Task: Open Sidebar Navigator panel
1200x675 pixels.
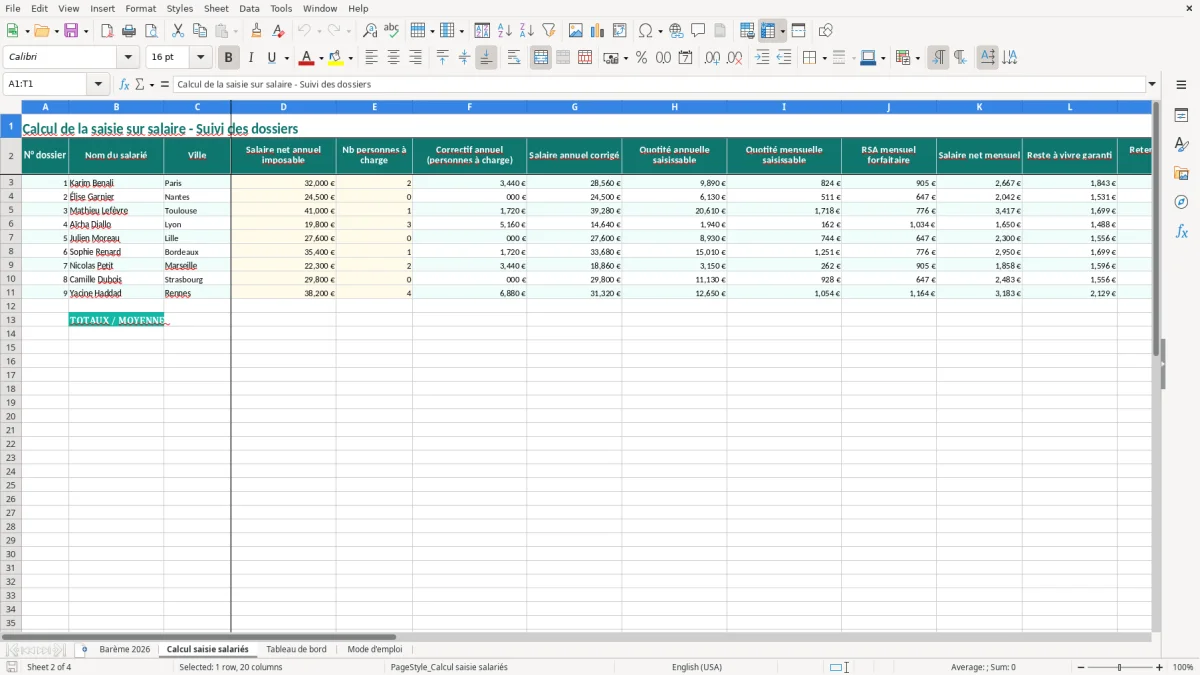Action: click(x=1182, y=203)
